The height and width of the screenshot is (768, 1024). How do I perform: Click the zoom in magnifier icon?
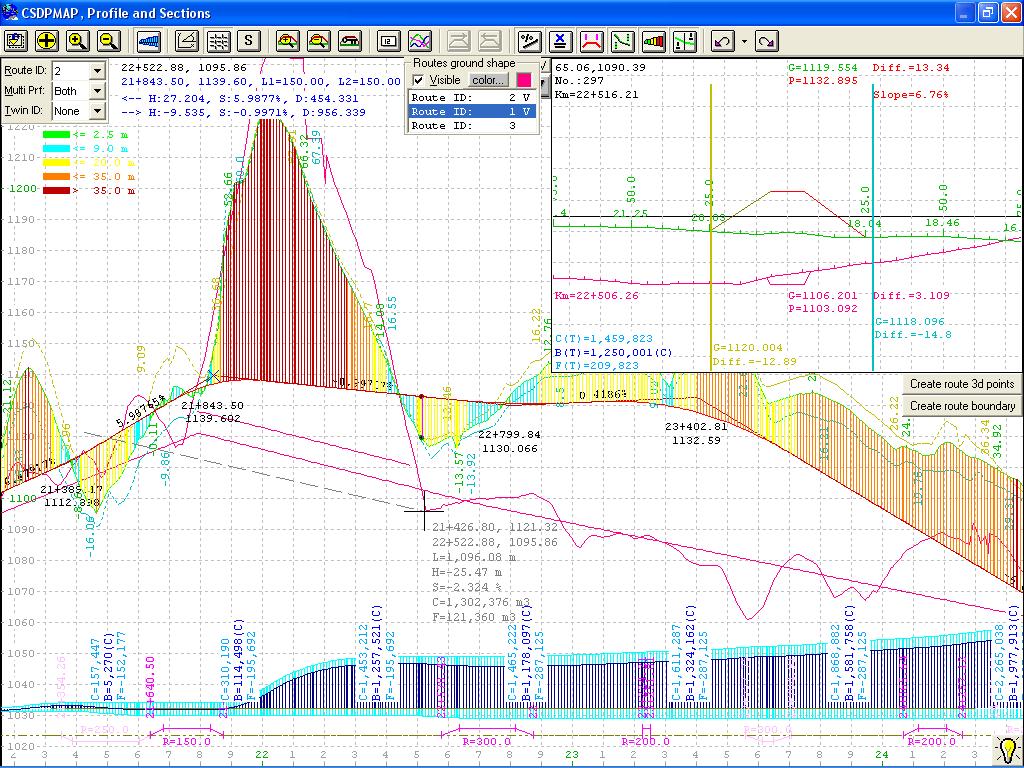tap(78, 41)
